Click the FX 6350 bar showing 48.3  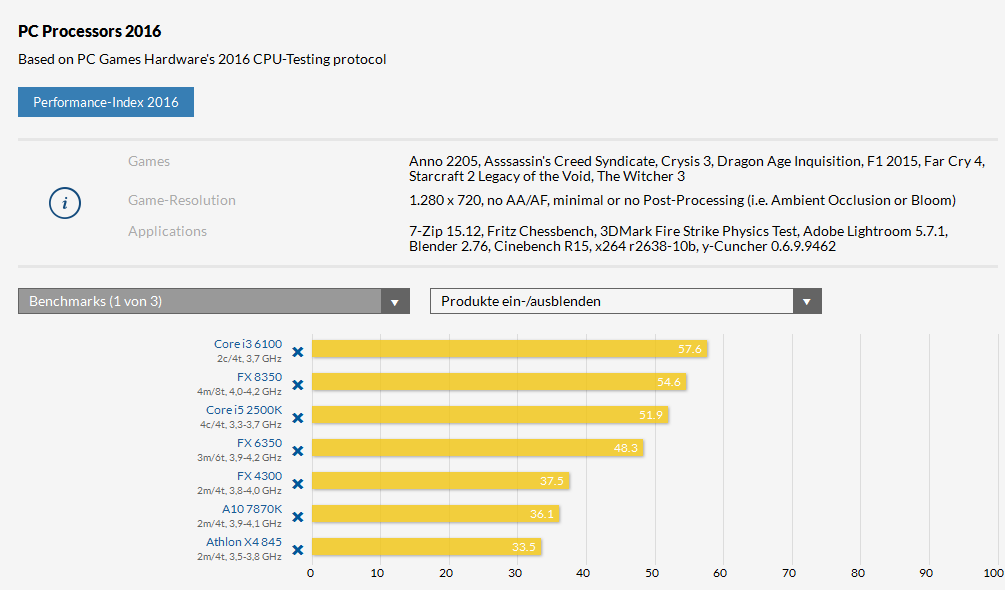click(478, 448)
